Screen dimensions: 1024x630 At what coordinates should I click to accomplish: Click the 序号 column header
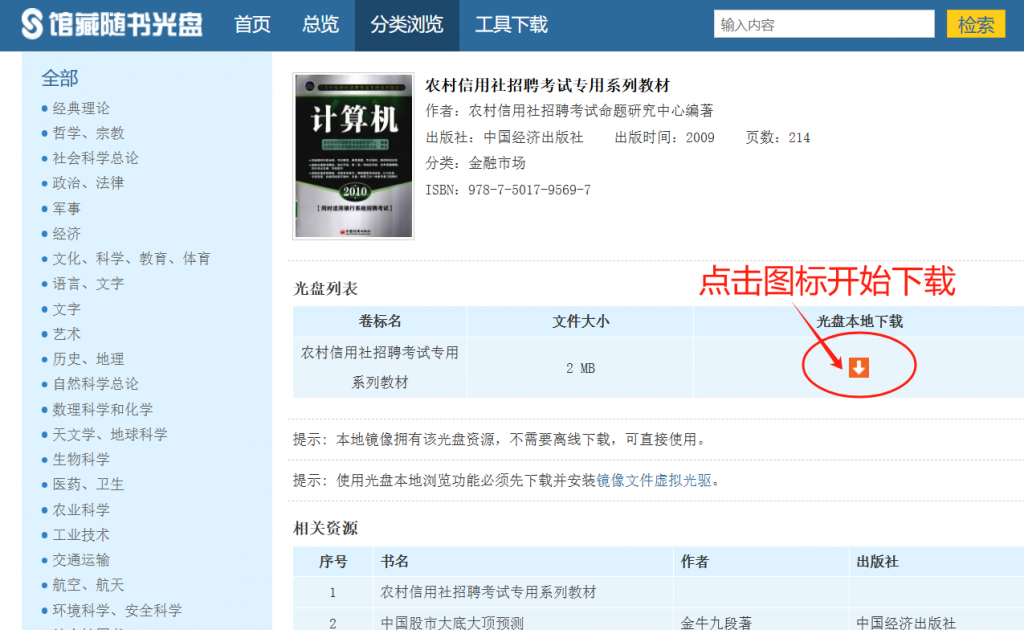[x=333, y=561]
